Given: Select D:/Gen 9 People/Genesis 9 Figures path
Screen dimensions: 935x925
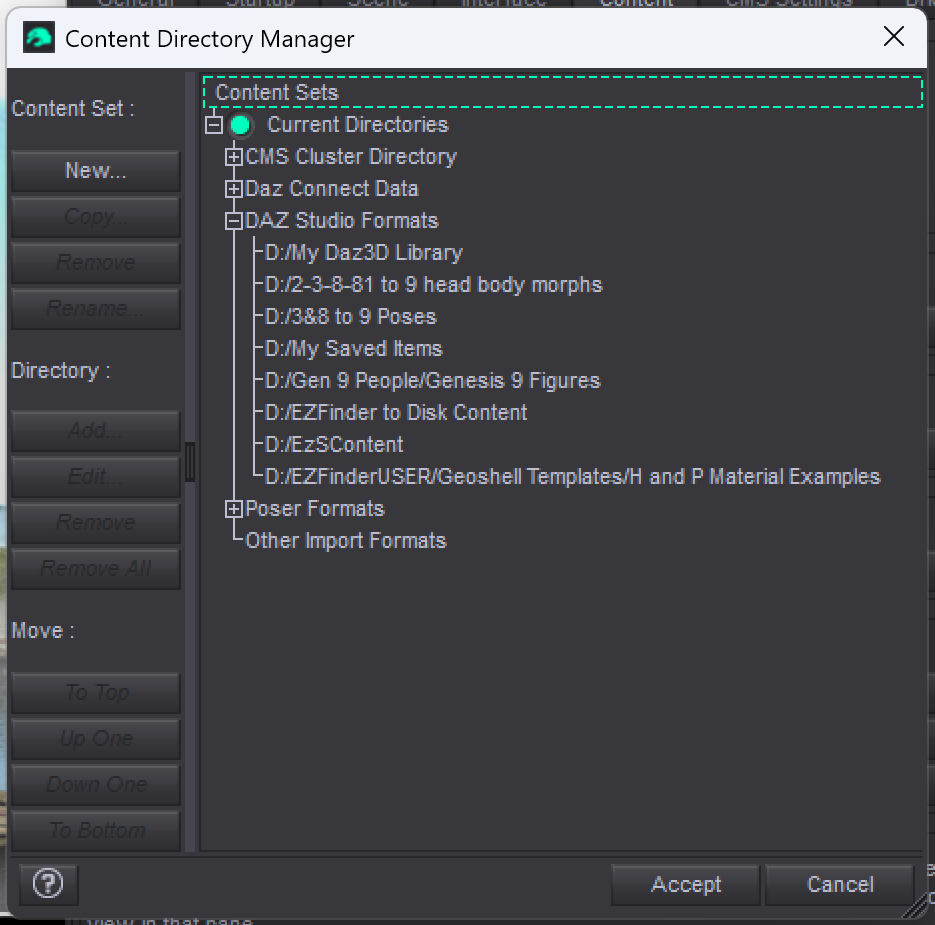Looking at the screenshot, I should [432, 381].
